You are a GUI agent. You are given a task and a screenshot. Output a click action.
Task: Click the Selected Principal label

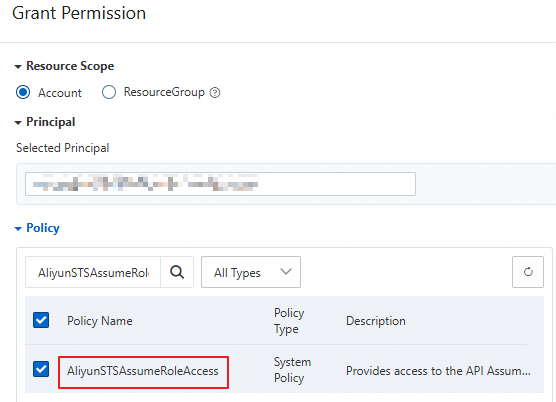pos(62,148)
